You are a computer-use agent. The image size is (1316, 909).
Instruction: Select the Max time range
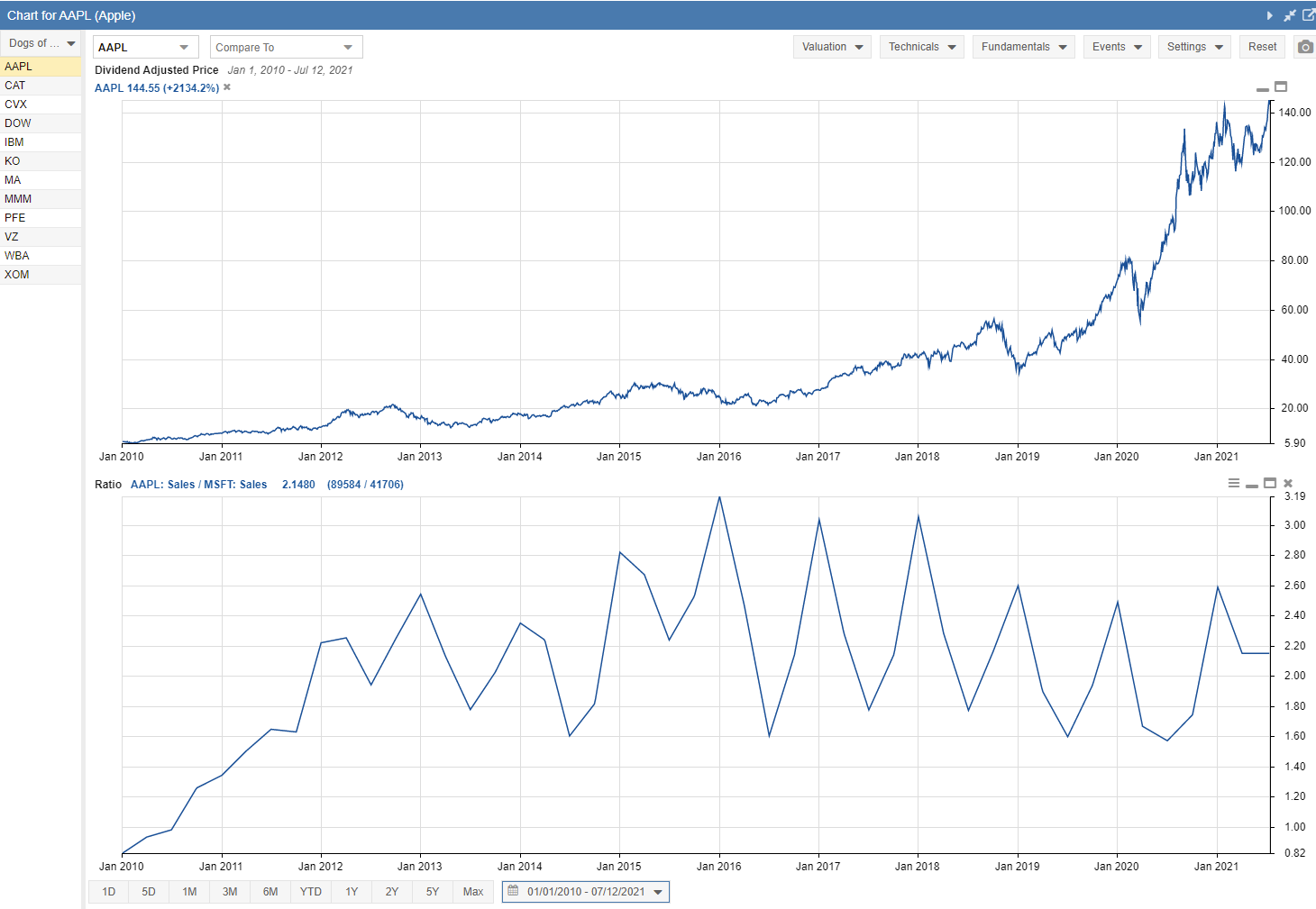pos(473,892)
